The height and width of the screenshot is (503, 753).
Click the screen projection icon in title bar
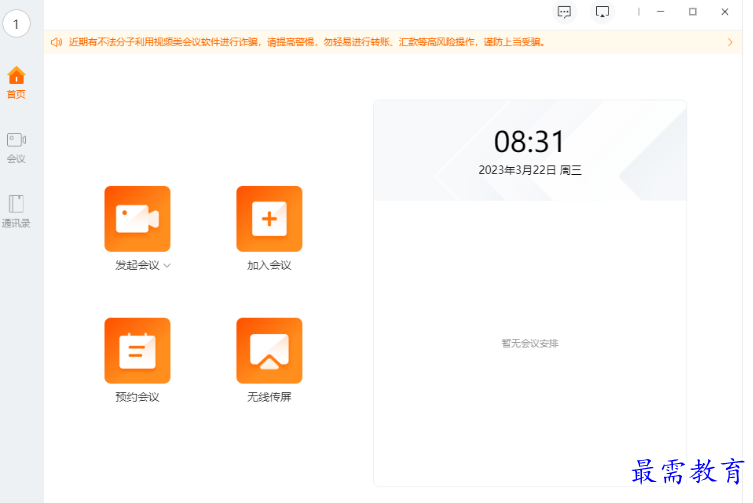pyautogui.click(x=602, y=12)
